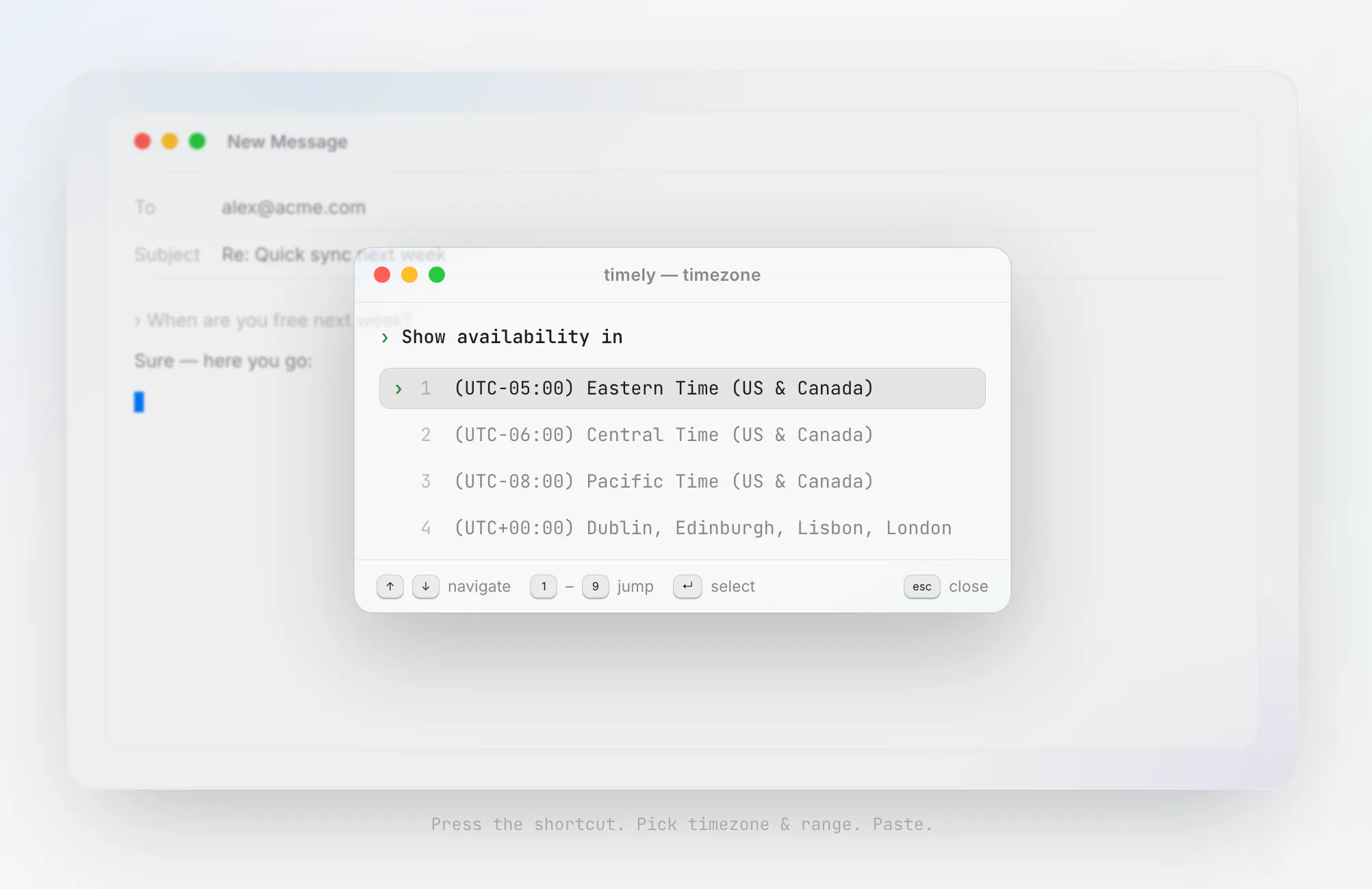Select Eastern Time (US & Canada) option
The height and width of the screenshot is (889, 1372).
[682, 388]
